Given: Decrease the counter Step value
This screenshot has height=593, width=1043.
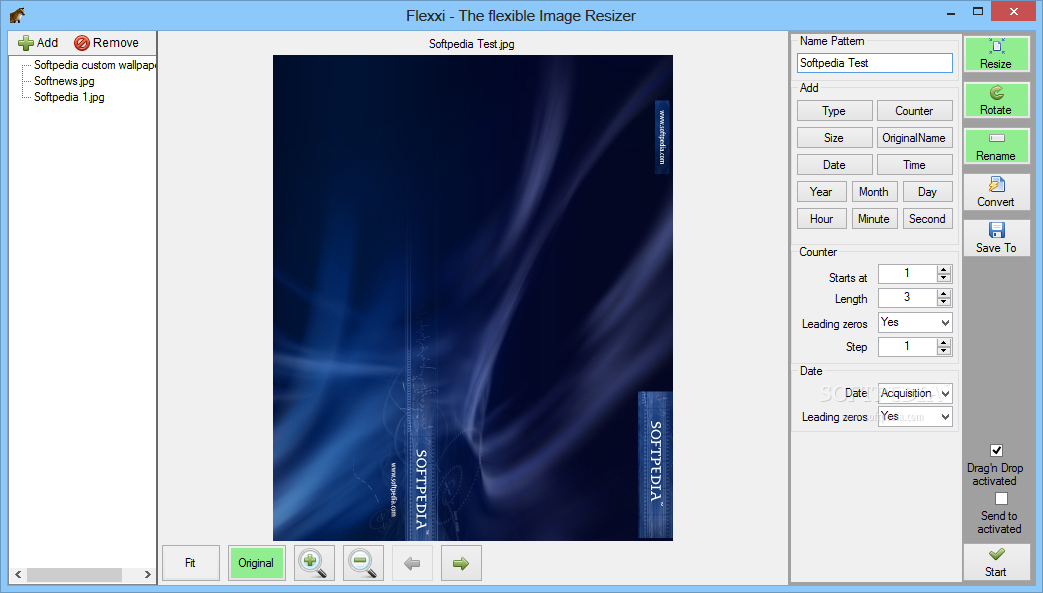Looking at the screenshot, I should 944,351.
